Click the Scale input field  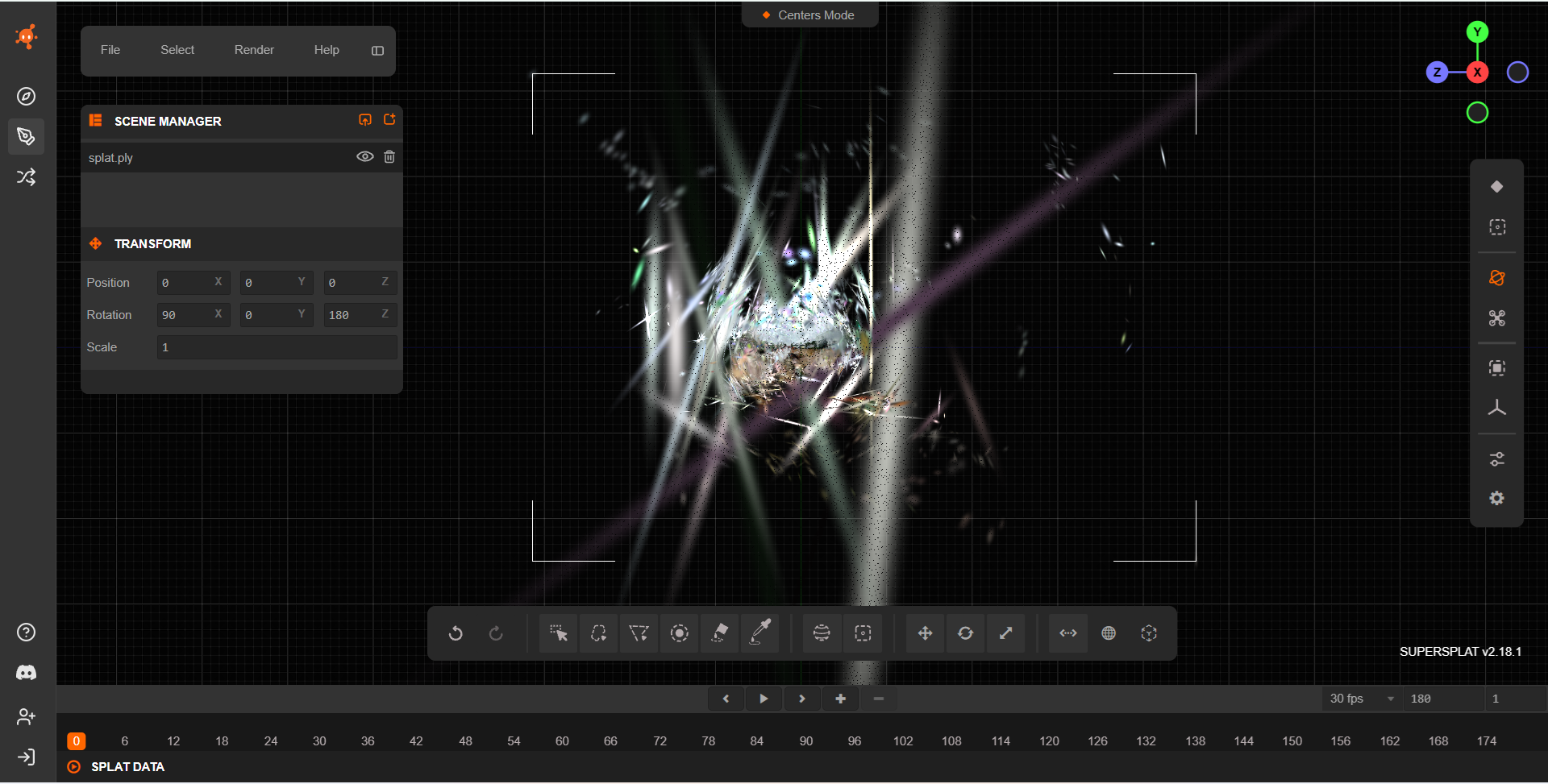point(277,347)
